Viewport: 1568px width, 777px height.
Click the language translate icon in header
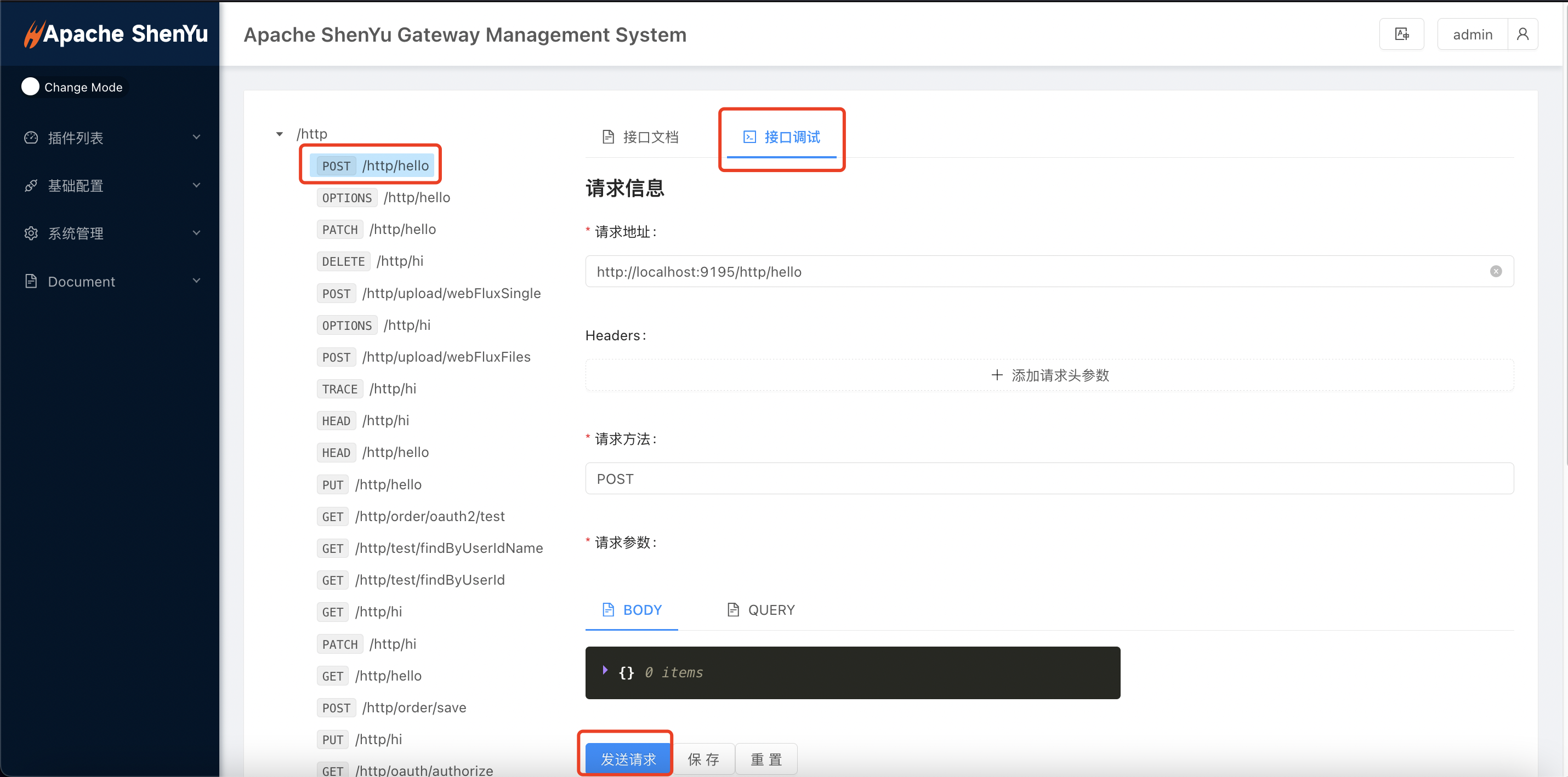(x=1401, y=34)
